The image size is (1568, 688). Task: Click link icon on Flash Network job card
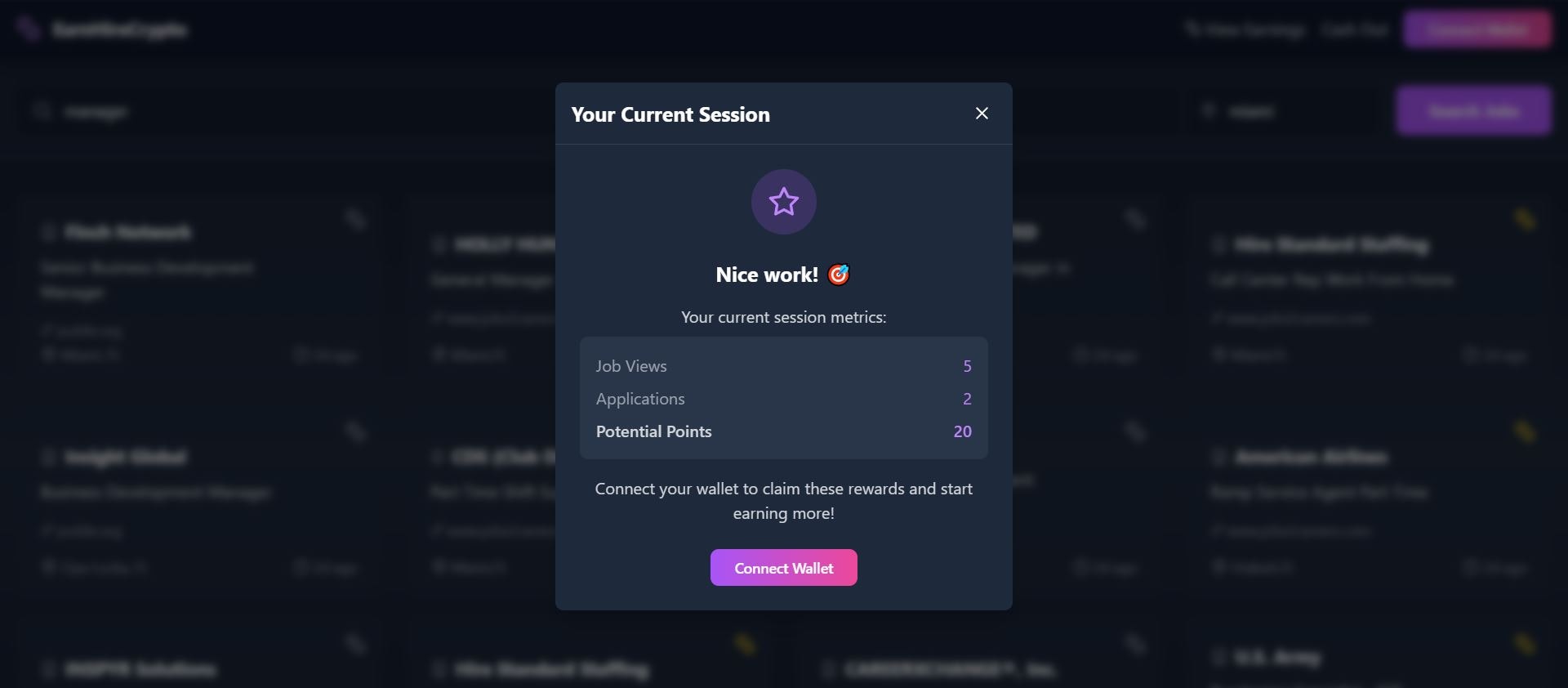(x=355, y=219)
